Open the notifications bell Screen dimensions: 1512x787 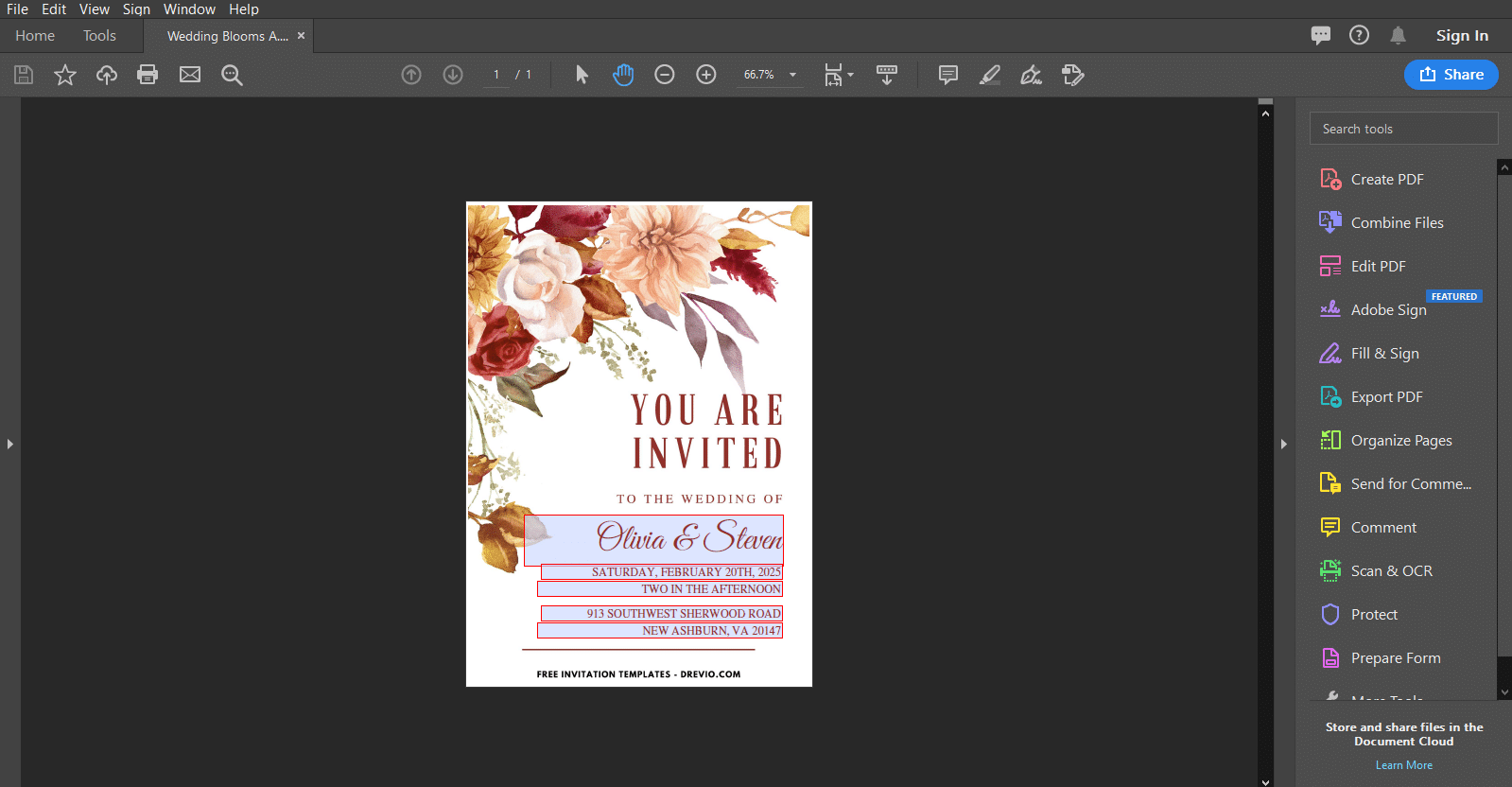pyautogui.click(x=1398, y=35)
